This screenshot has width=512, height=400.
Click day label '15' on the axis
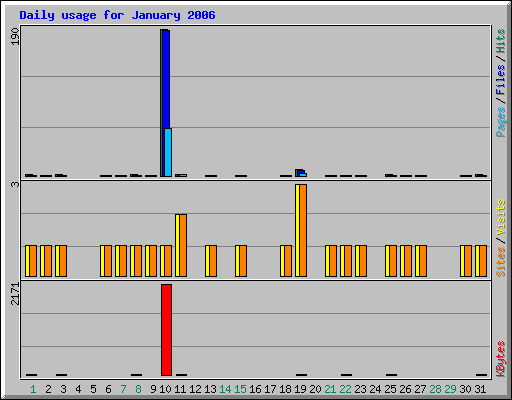point(240,389)
